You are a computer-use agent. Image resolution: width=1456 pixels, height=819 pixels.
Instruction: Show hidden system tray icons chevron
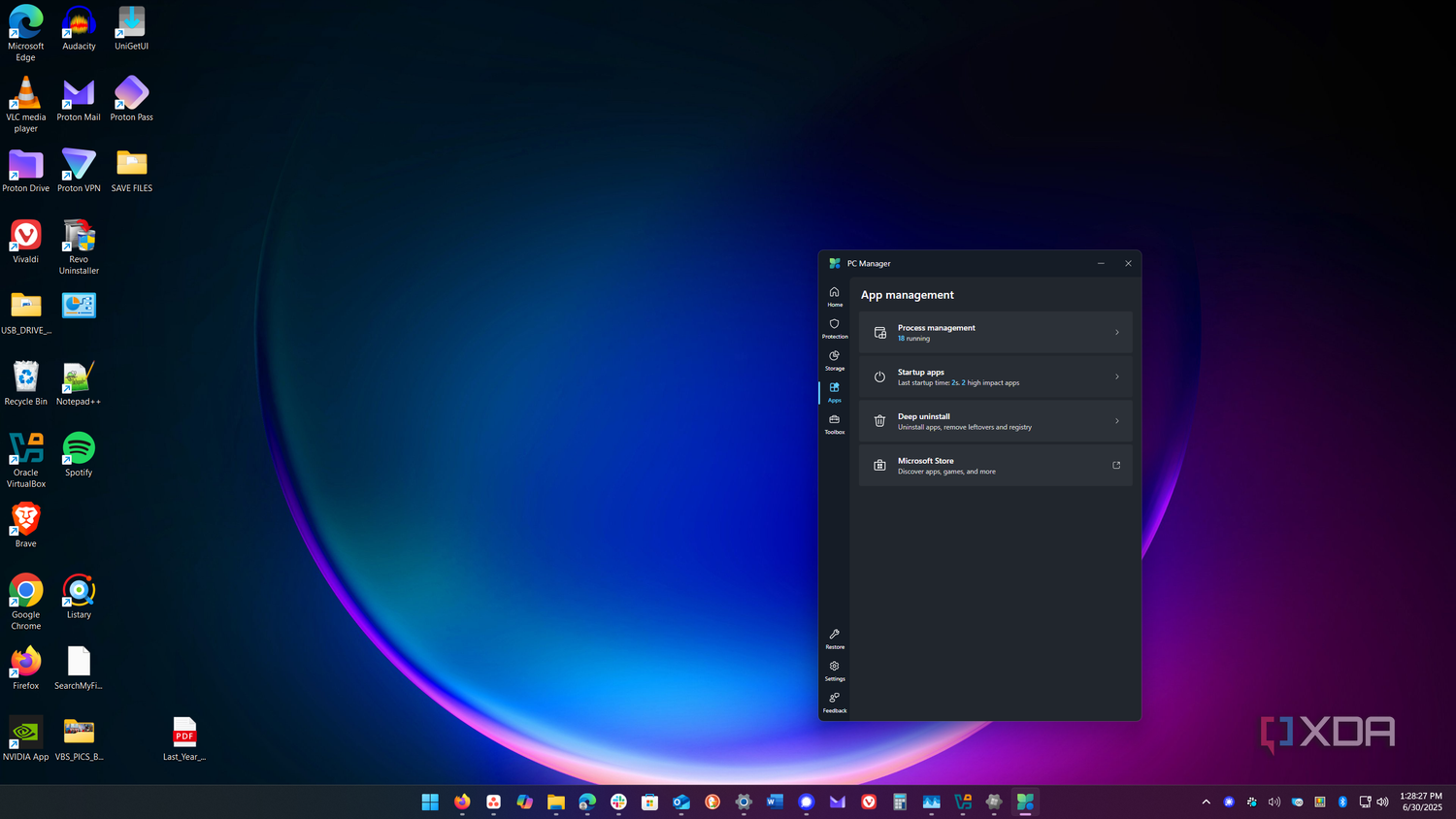pyautogui.click(x=1207, y=802)
